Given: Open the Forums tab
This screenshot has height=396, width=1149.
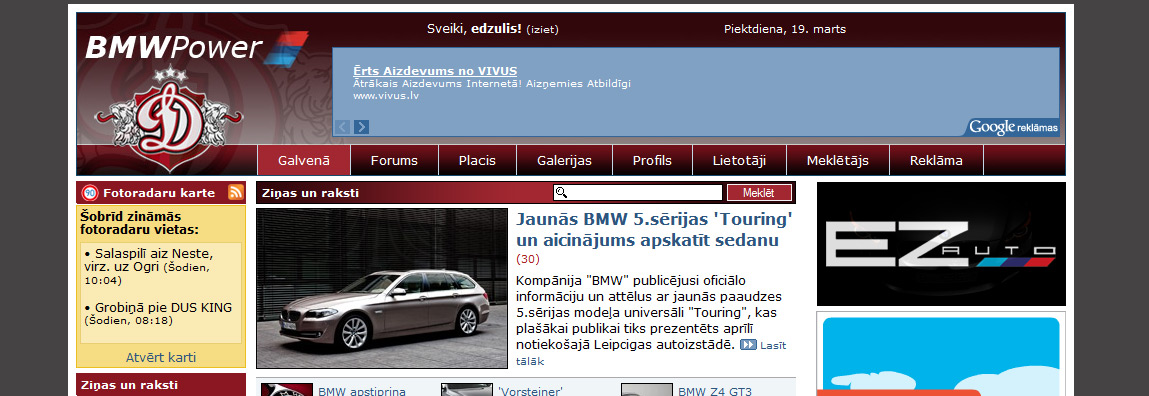Looking at the screenshot, I should tap(394, 161).
